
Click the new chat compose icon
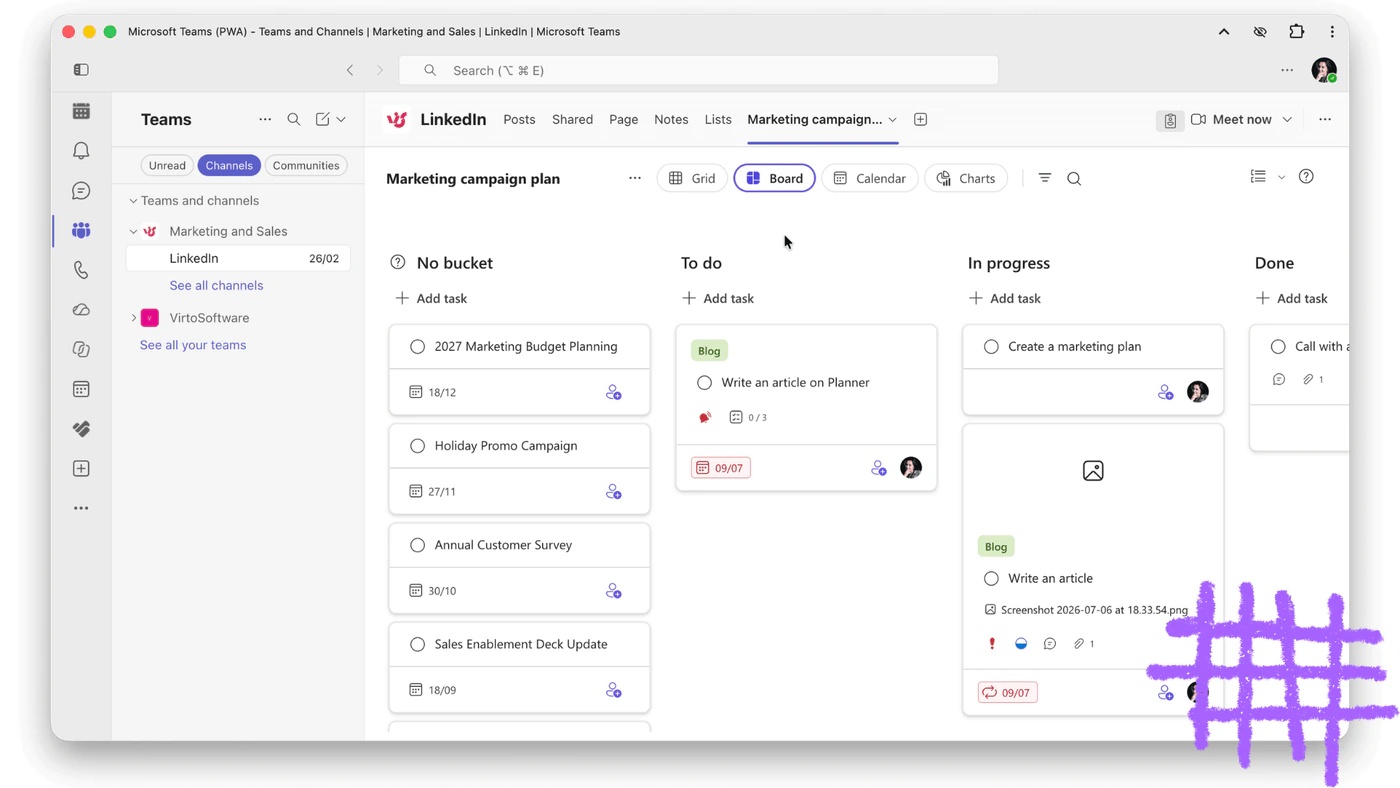[x=322, y=119]
